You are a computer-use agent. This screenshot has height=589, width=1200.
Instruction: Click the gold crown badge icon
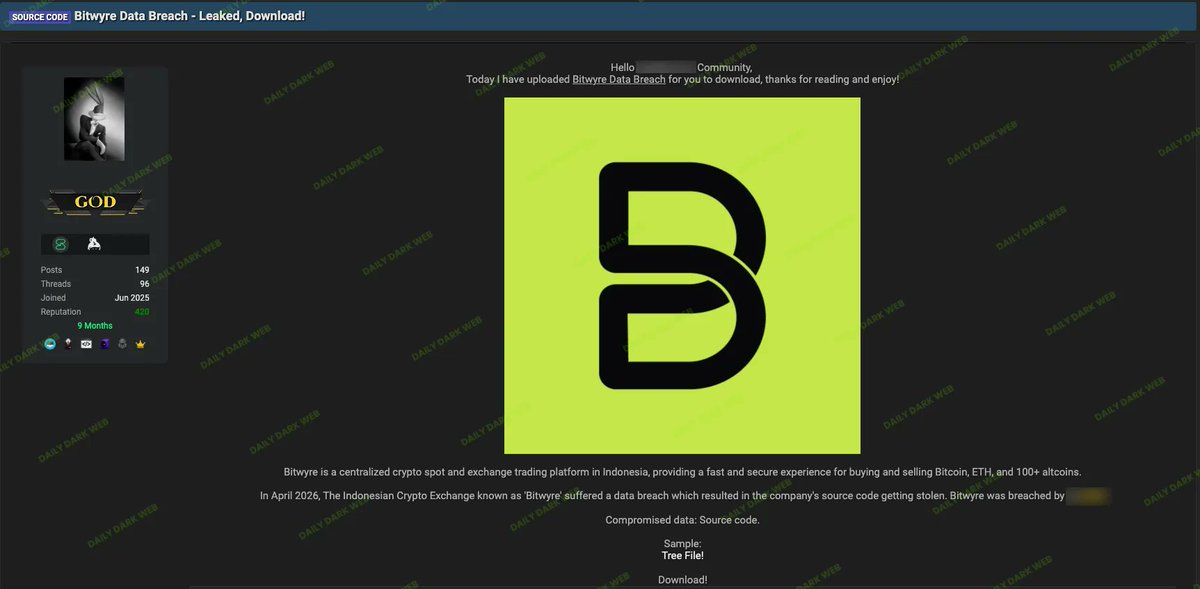click(140, 344)
